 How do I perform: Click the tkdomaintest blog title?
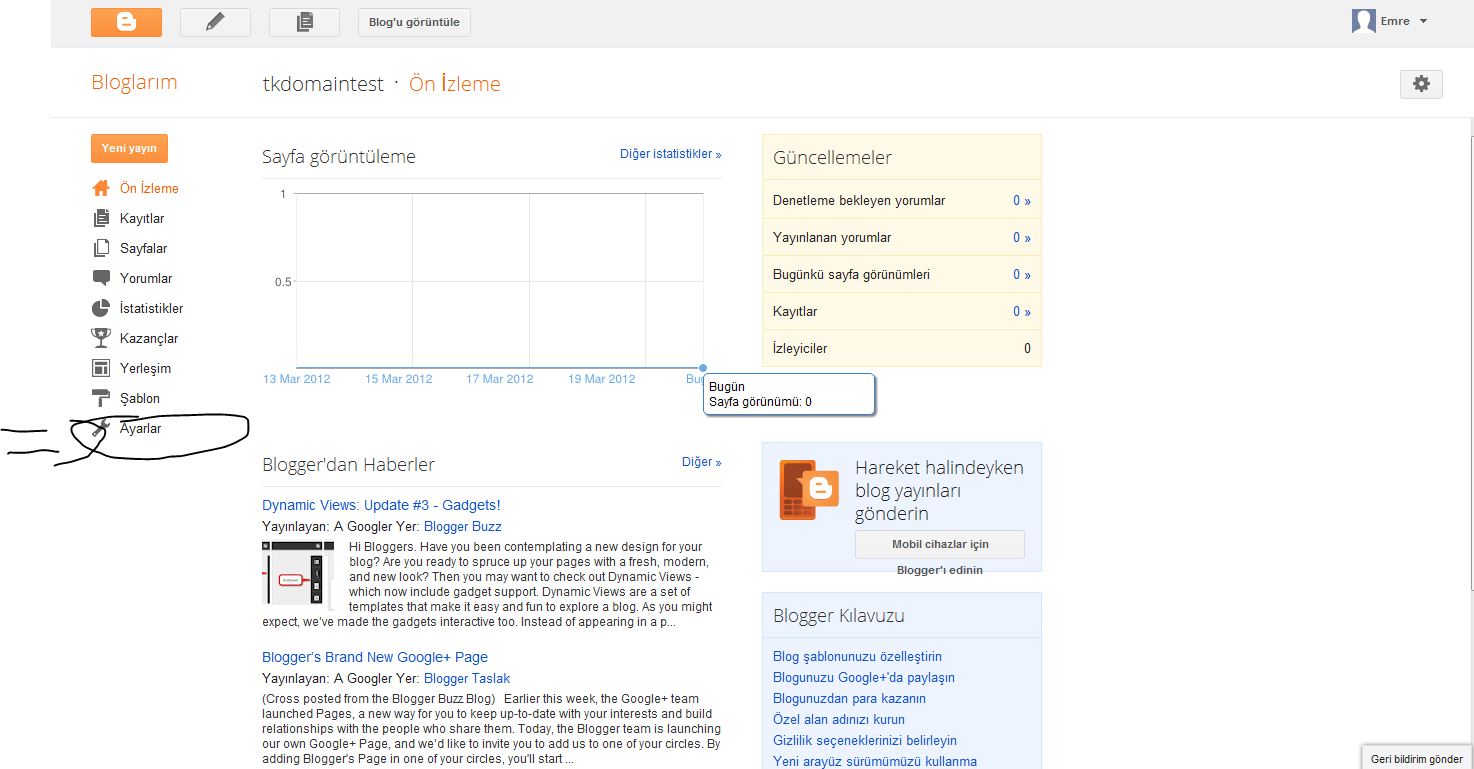(323, 84)
